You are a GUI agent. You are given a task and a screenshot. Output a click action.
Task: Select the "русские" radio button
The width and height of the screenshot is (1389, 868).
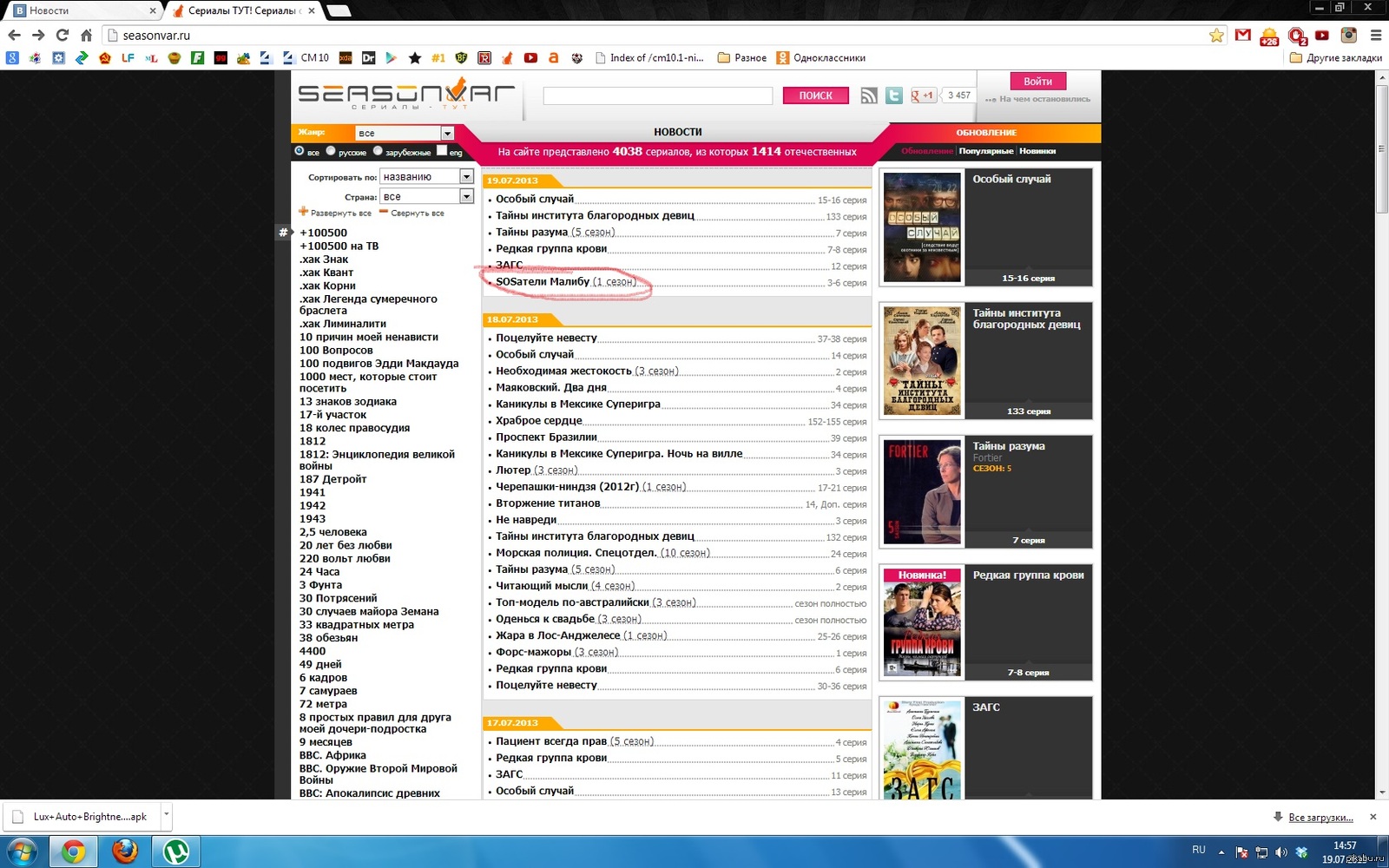(331, 151)
